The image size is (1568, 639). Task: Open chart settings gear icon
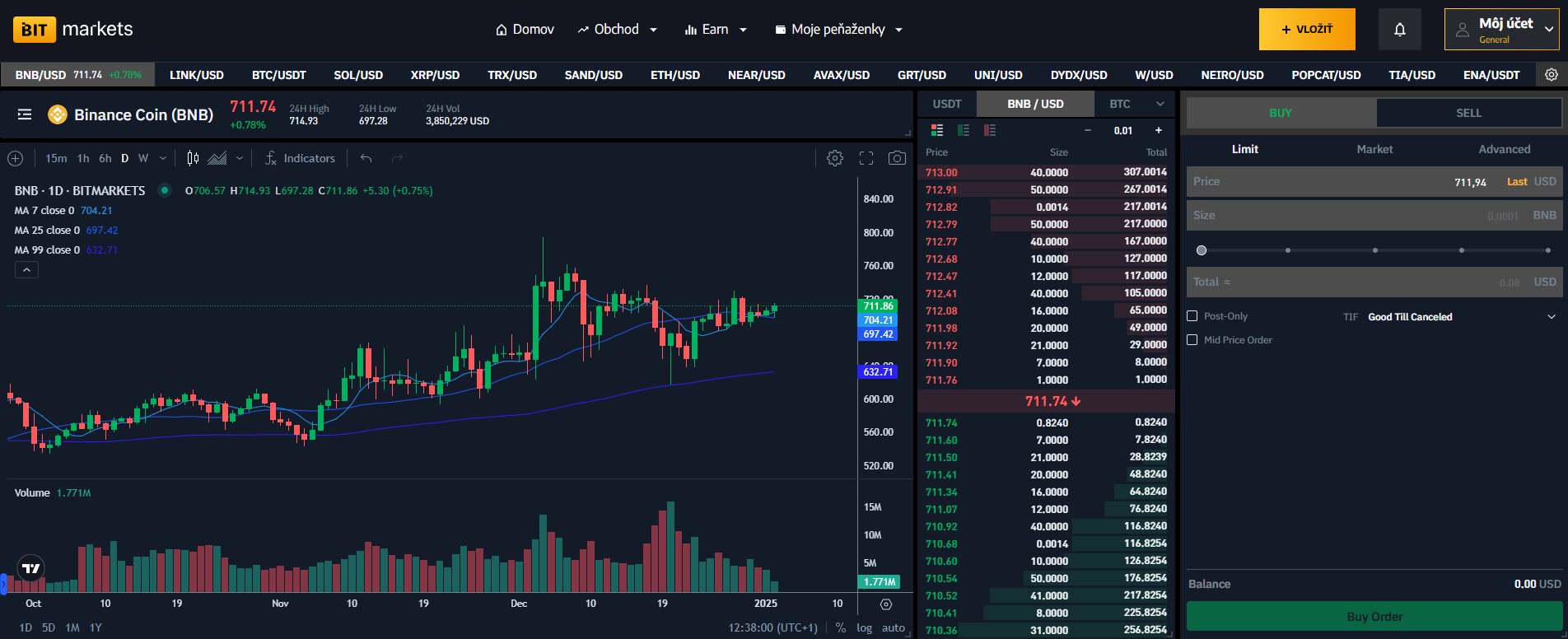click(x=834, y=158)
